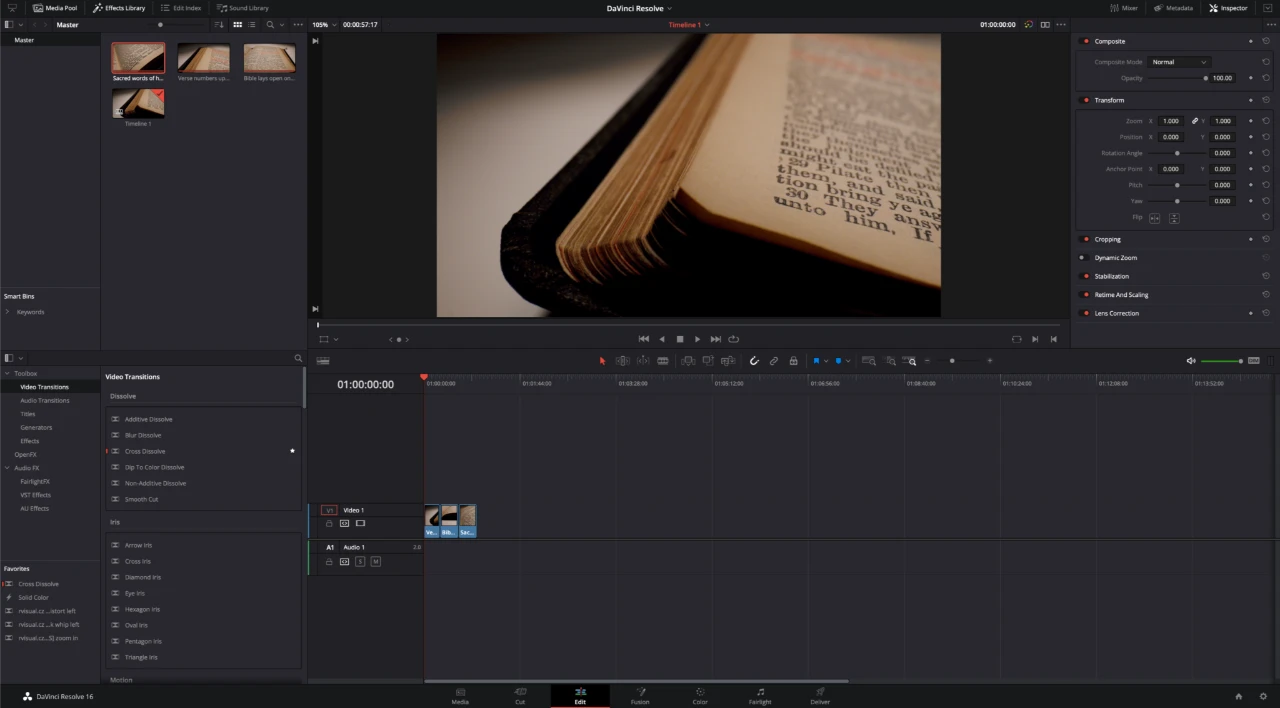Collapse the Transform section
Viewport: 1280px width, 708px height.
pos(1109,100)
